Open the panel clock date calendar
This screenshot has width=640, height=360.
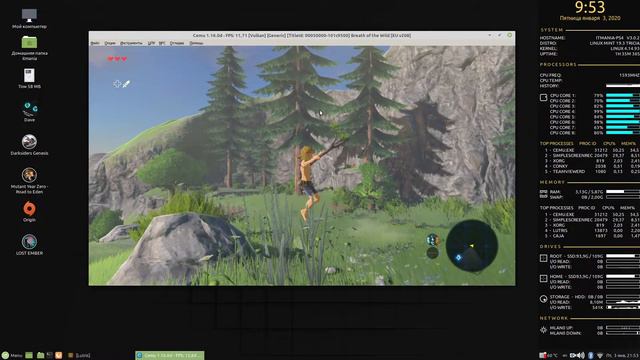(622, 356)
